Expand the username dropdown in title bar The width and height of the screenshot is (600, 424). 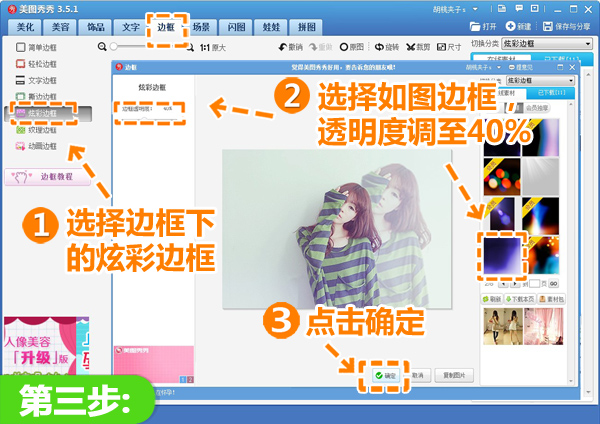click(x=475, y=9)
